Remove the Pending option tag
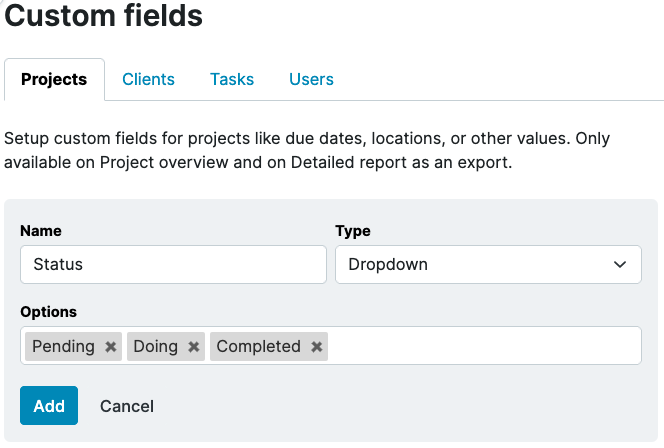This screenshot has height=448, width=664. point(111,347)
